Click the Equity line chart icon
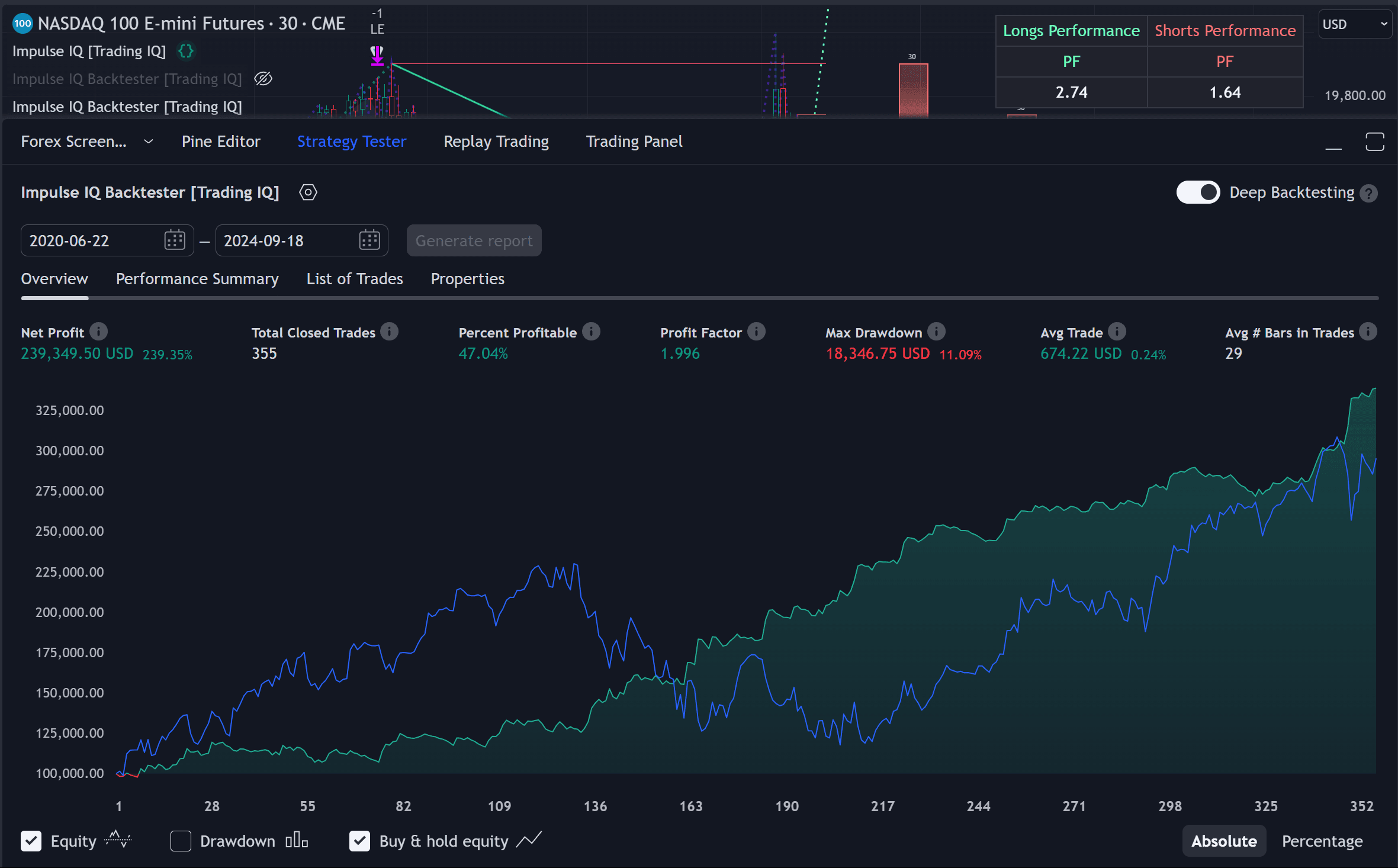1398x868 pixels. [x=118, y=840]
